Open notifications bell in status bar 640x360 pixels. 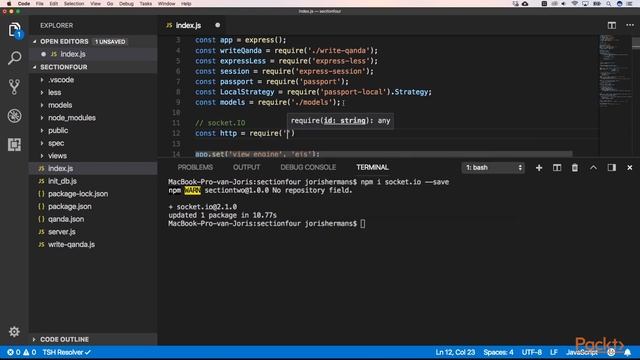click(627, 352)
